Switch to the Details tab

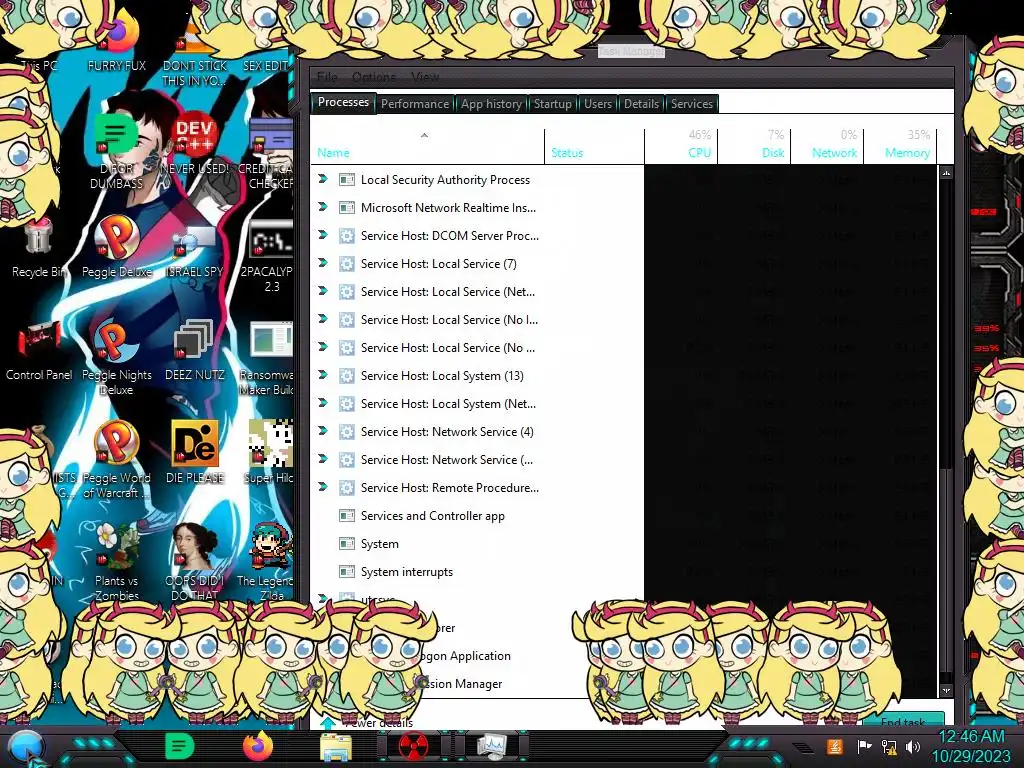641,104
